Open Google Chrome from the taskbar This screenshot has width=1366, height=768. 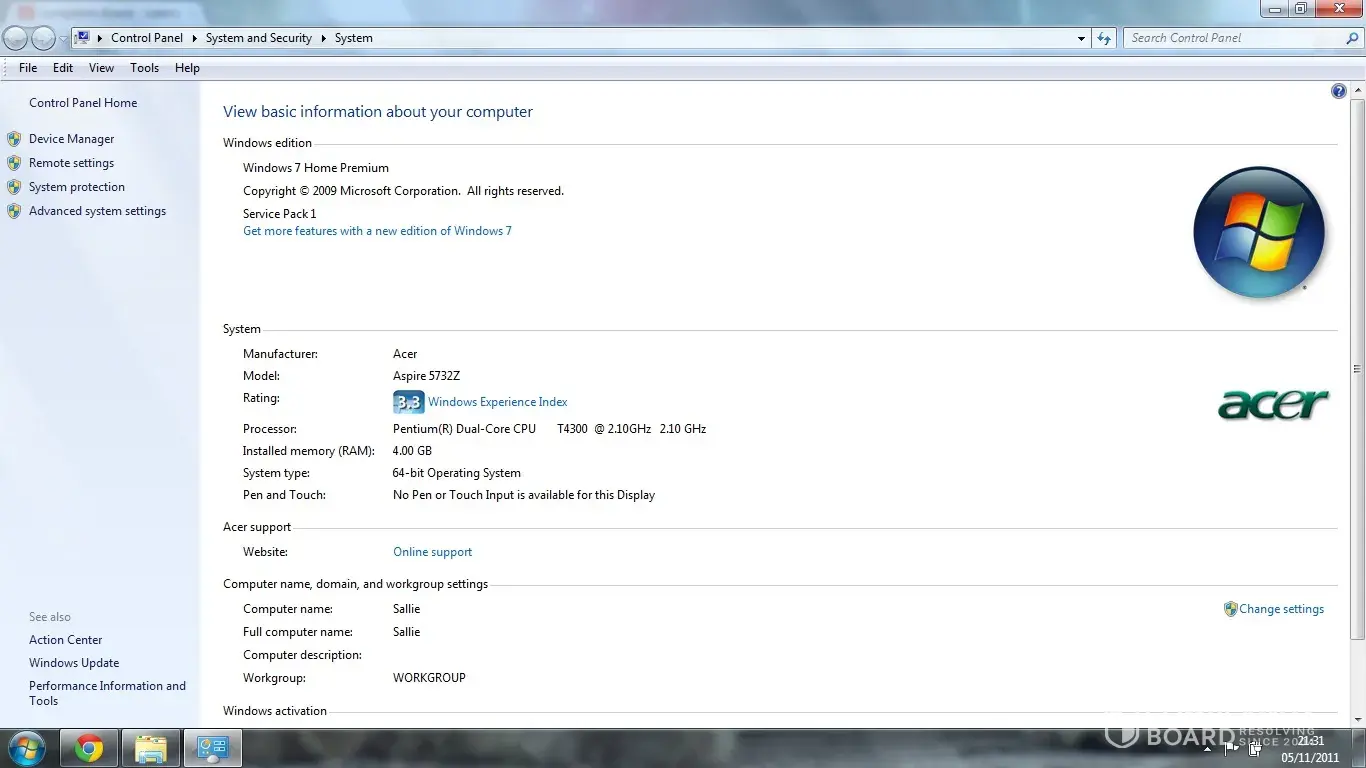pos(89,748)
